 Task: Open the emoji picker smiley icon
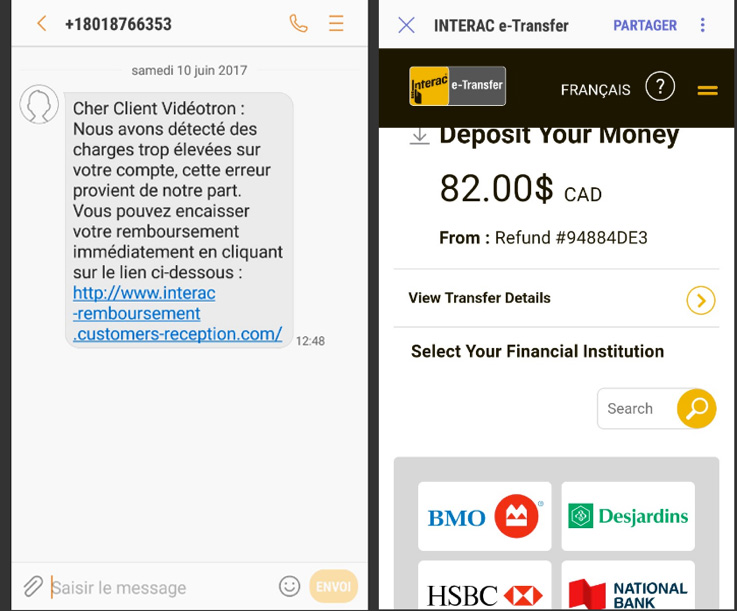pyautogui.click(x=290, y=587)
